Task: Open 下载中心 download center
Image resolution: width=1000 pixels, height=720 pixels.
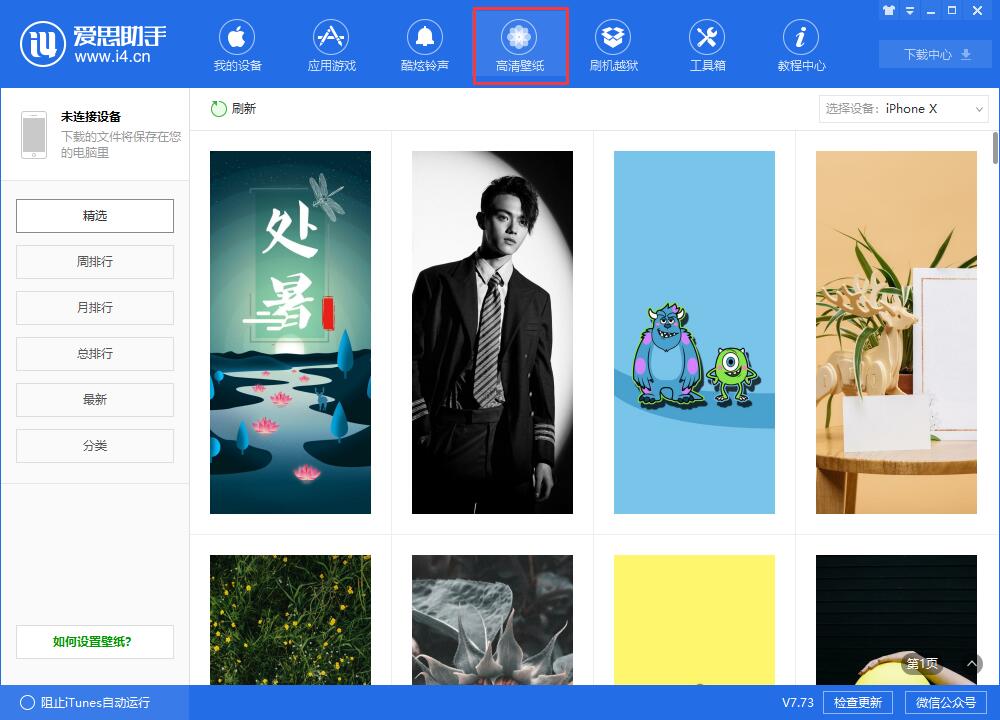Action: pyautogui.click(x=937, y=55)
